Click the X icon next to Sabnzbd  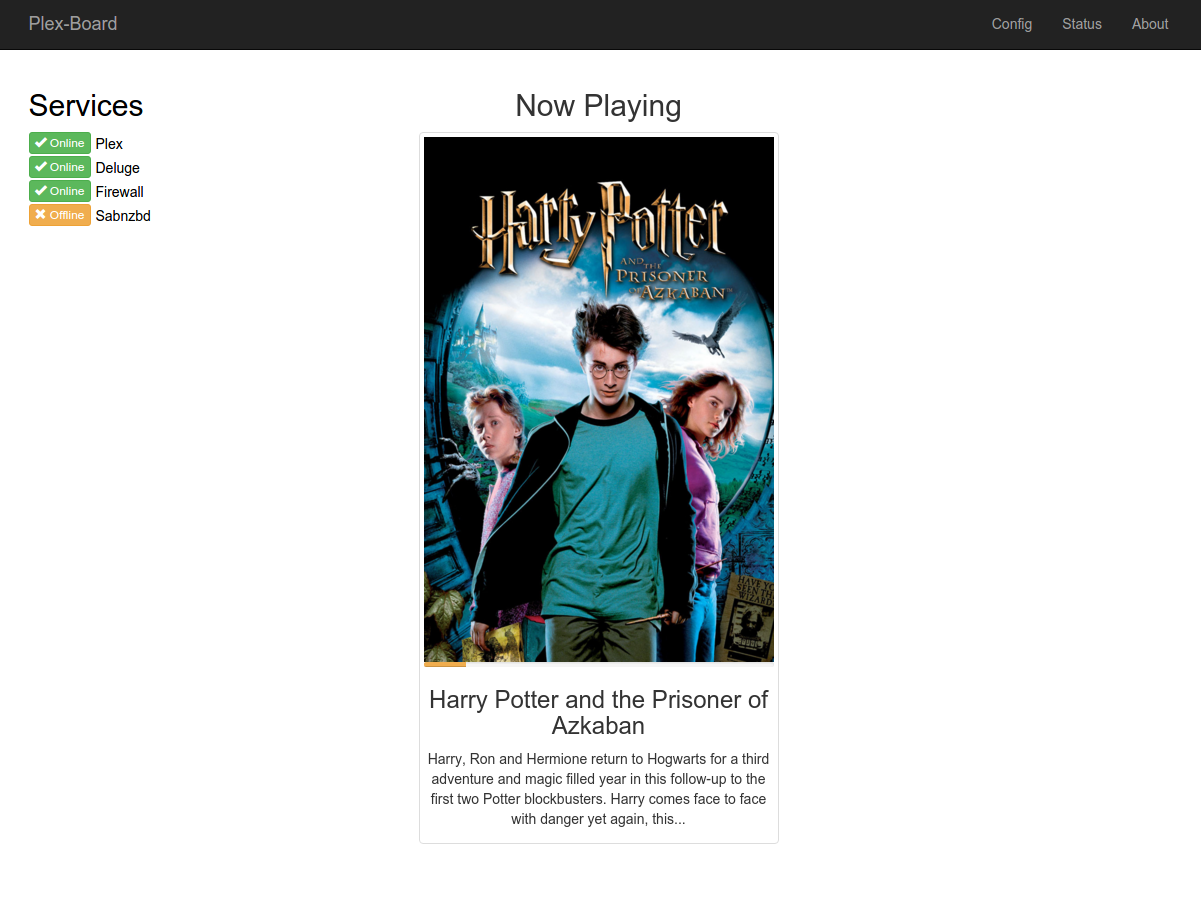(x=40, y=215)
